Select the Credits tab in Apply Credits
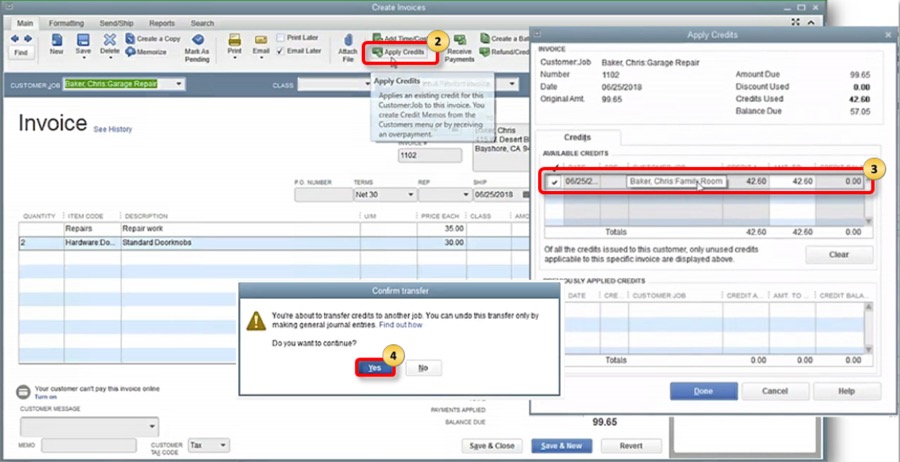Viewport: 900px width, 462px height. pyautogui.click(x=577, y=138)
